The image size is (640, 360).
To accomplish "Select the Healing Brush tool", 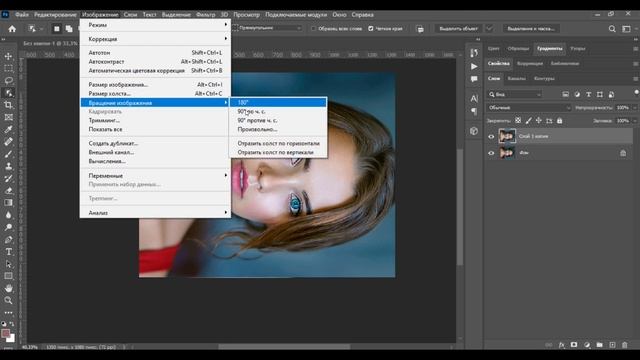I will 8,142.
